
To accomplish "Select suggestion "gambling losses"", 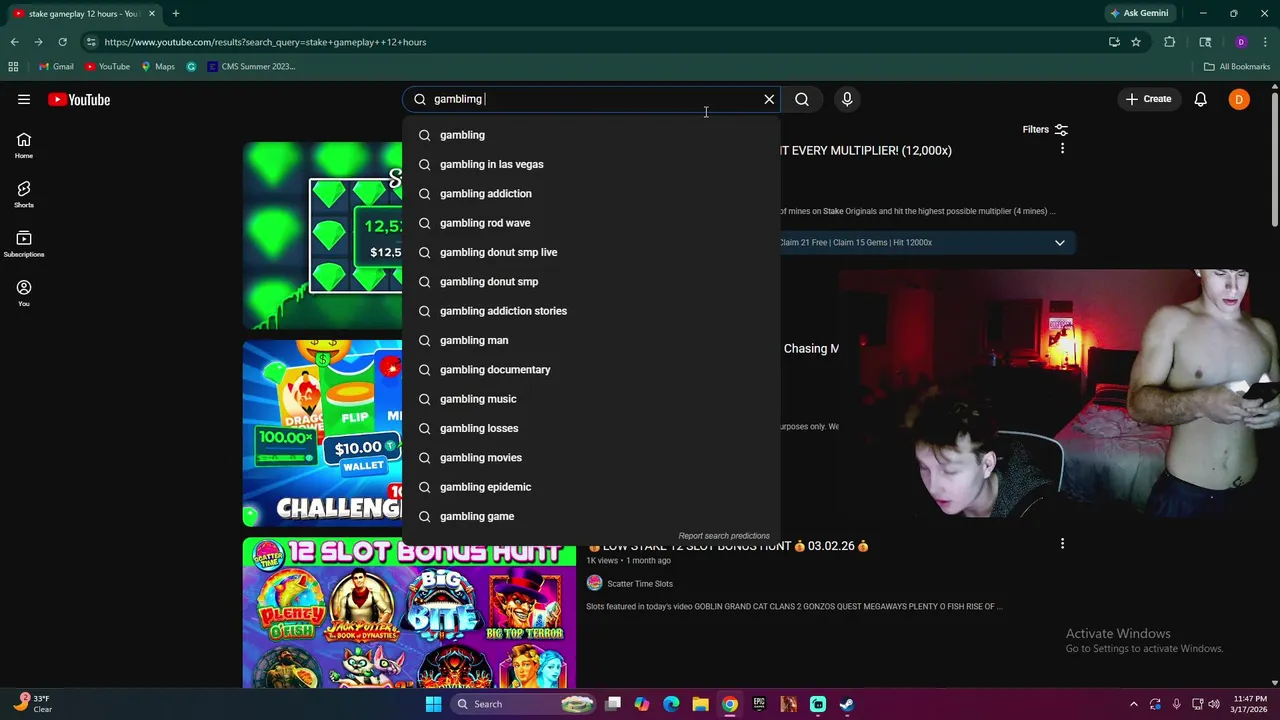I will pos(591,428).
